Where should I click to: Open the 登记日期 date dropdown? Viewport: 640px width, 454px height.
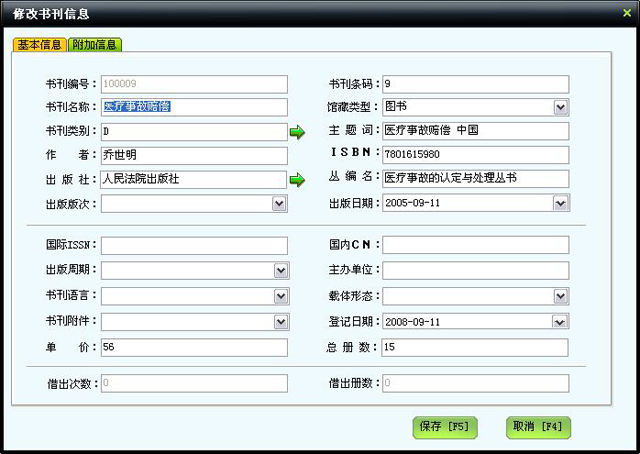pyautogui.click(x=561, y=322)
